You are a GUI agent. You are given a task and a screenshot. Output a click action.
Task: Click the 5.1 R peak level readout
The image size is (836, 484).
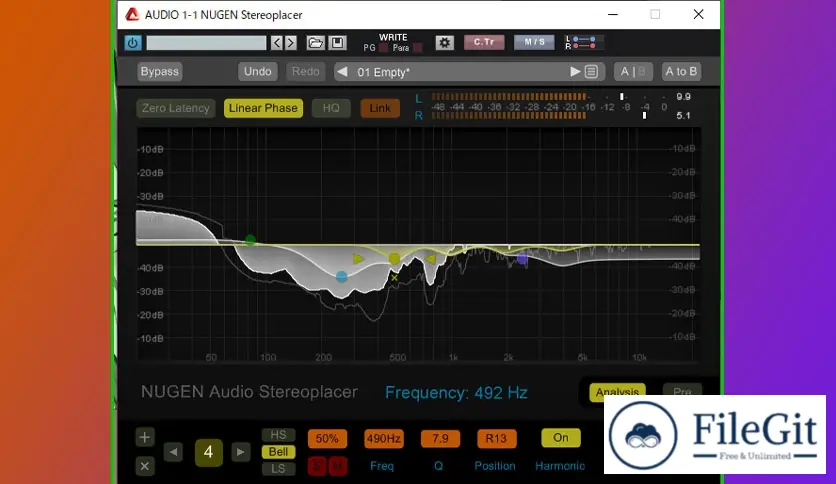coord(684,116)
